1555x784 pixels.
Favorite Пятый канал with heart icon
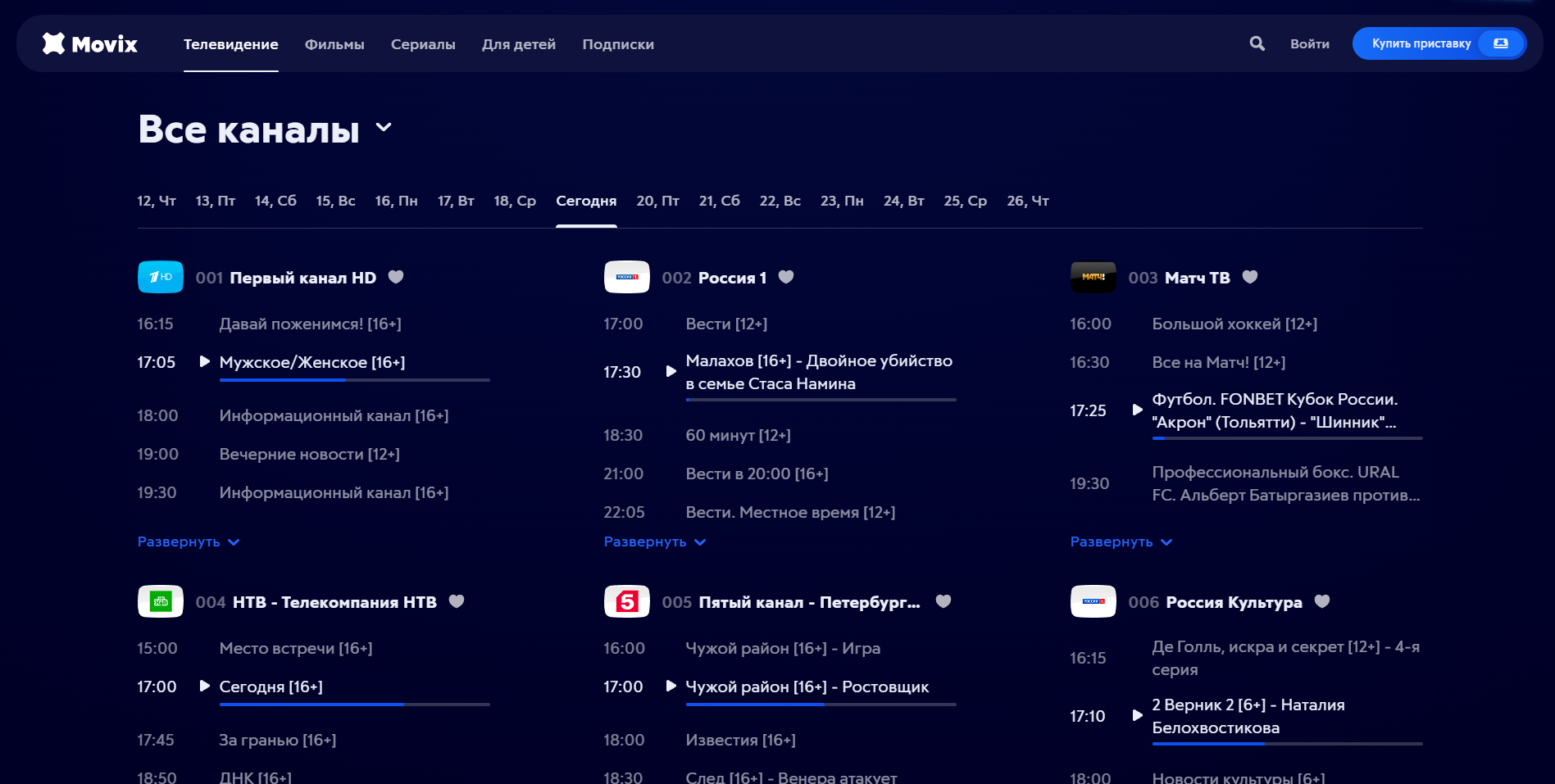click(x=943, y=601)
